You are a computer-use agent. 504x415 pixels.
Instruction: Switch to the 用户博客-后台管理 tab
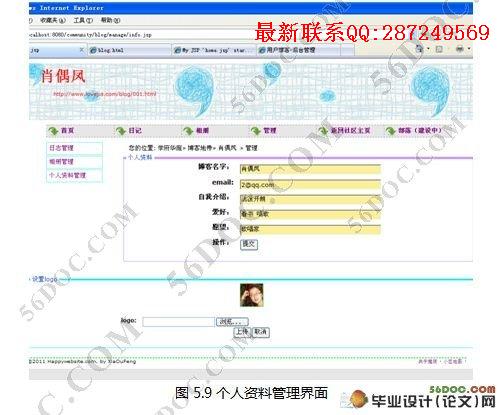[299, 50]
